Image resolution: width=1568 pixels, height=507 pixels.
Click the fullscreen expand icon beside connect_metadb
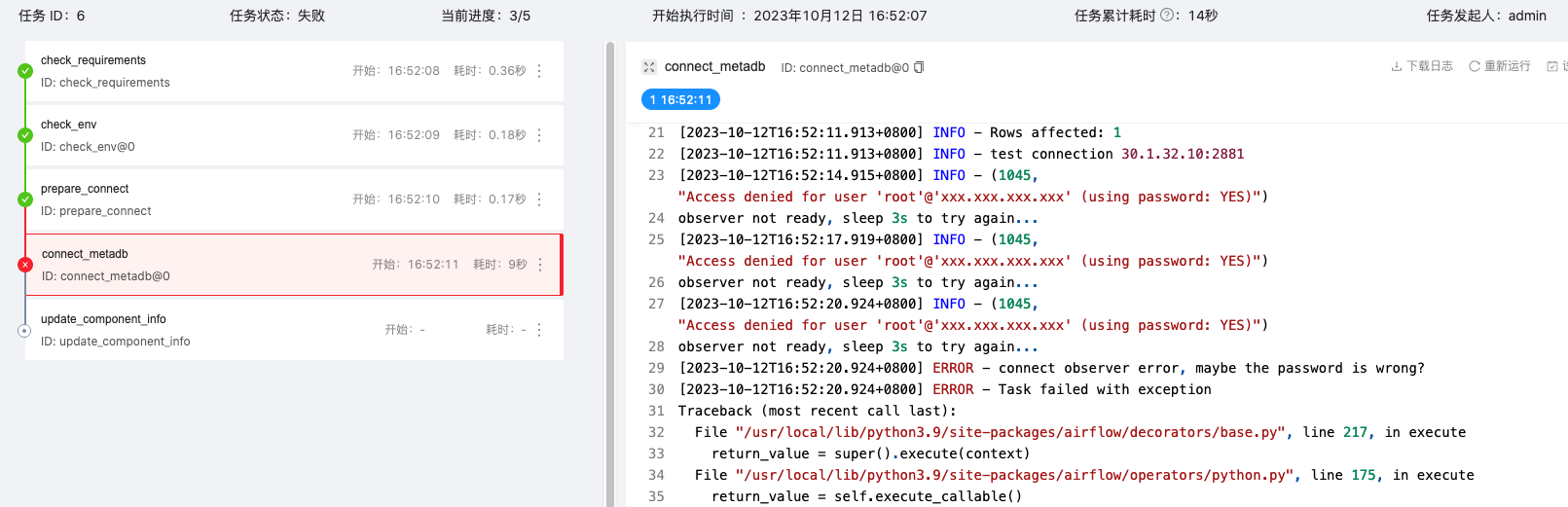pyautogui.click(x=649, y=67)
